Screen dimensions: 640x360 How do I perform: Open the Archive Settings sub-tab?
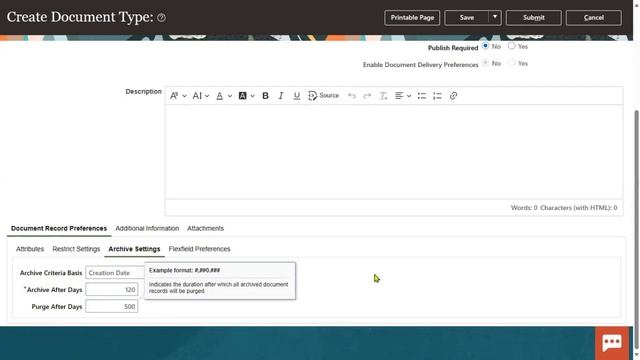(134, 249)
